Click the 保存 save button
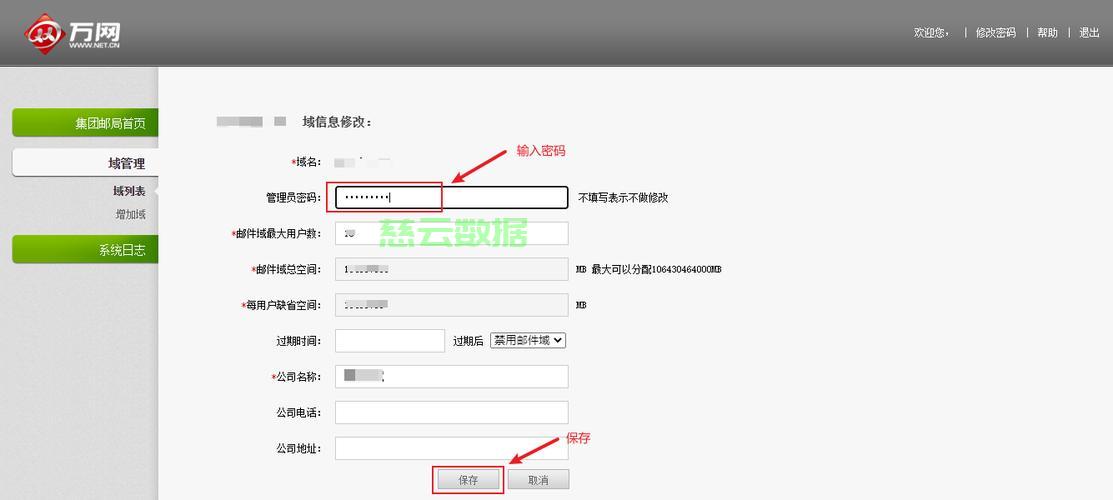Image resolution: width=1113 pixels, height=500 pixels. (468, 480)
